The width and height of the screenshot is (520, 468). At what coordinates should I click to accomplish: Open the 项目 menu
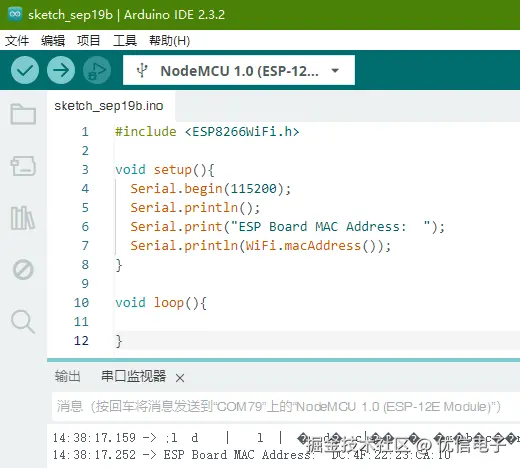[89, 41]
